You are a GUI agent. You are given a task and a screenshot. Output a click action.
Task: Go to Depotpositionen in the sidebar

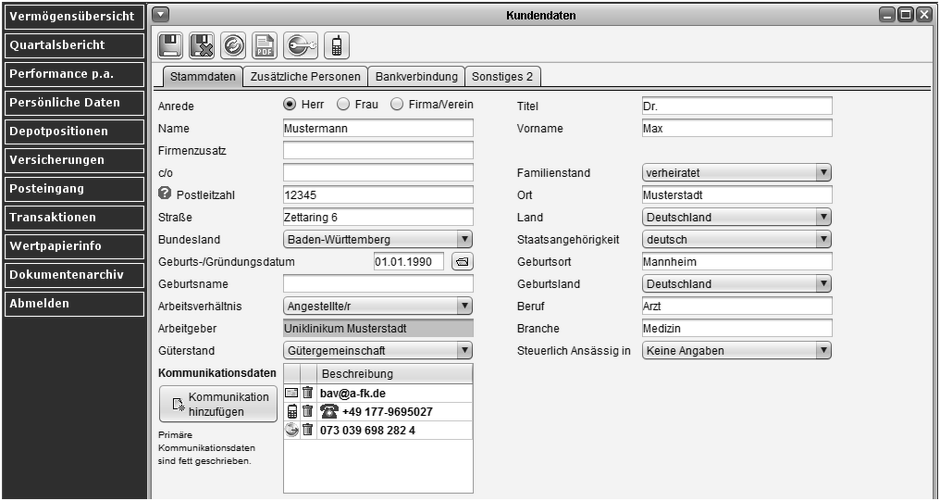[72, 131]
